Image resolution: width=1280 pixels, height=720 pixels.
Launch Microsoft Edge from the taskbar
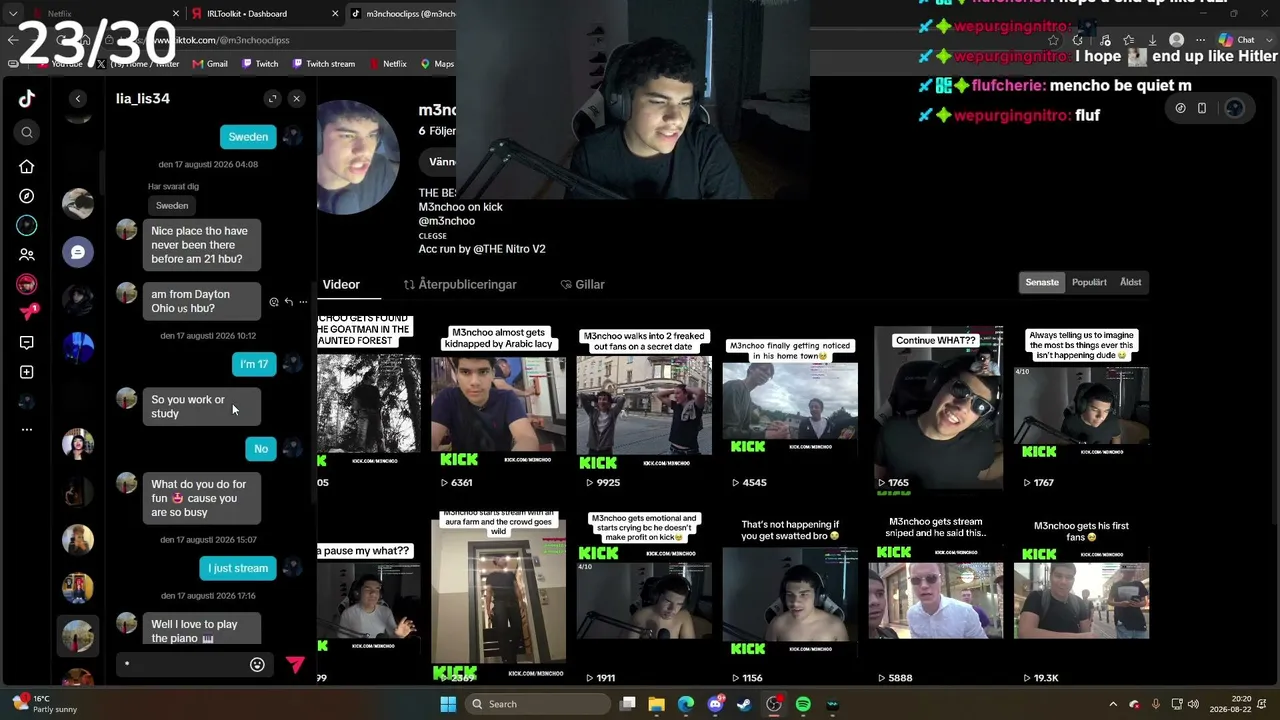686,704
